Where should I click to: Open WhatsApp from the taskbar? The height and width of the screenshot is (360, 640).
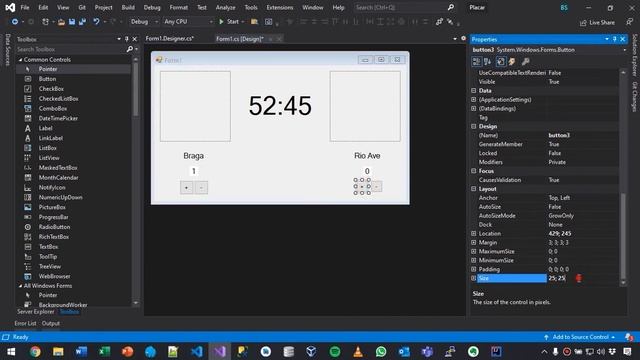point(381,351)
